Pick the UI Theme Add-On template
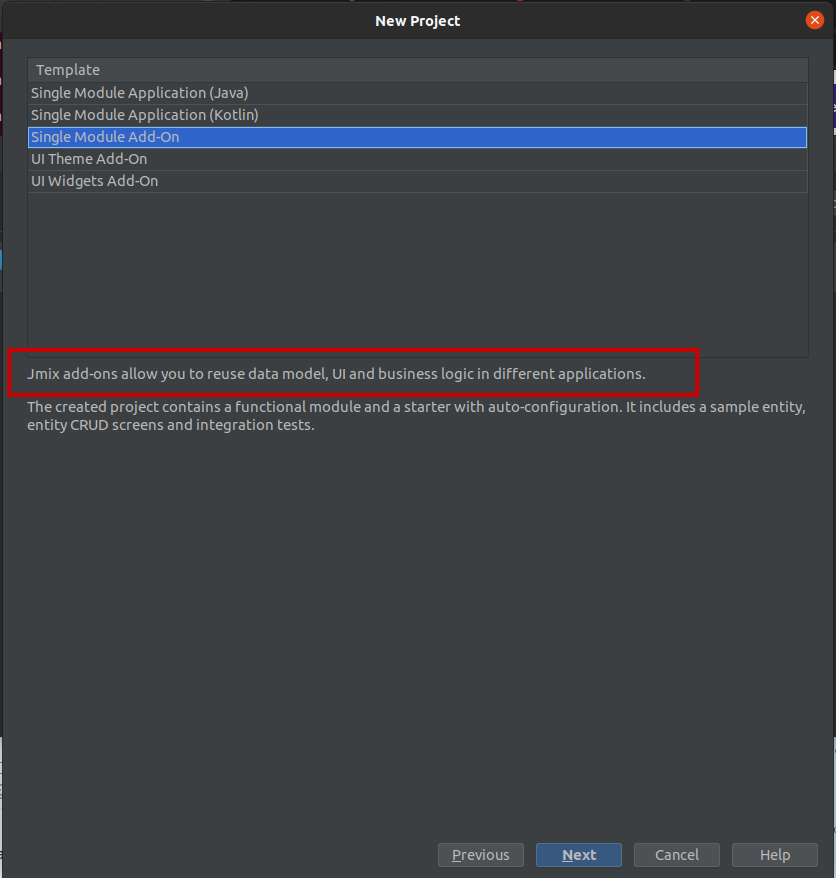This screenshot has height=878, width=836. [418, 160]
